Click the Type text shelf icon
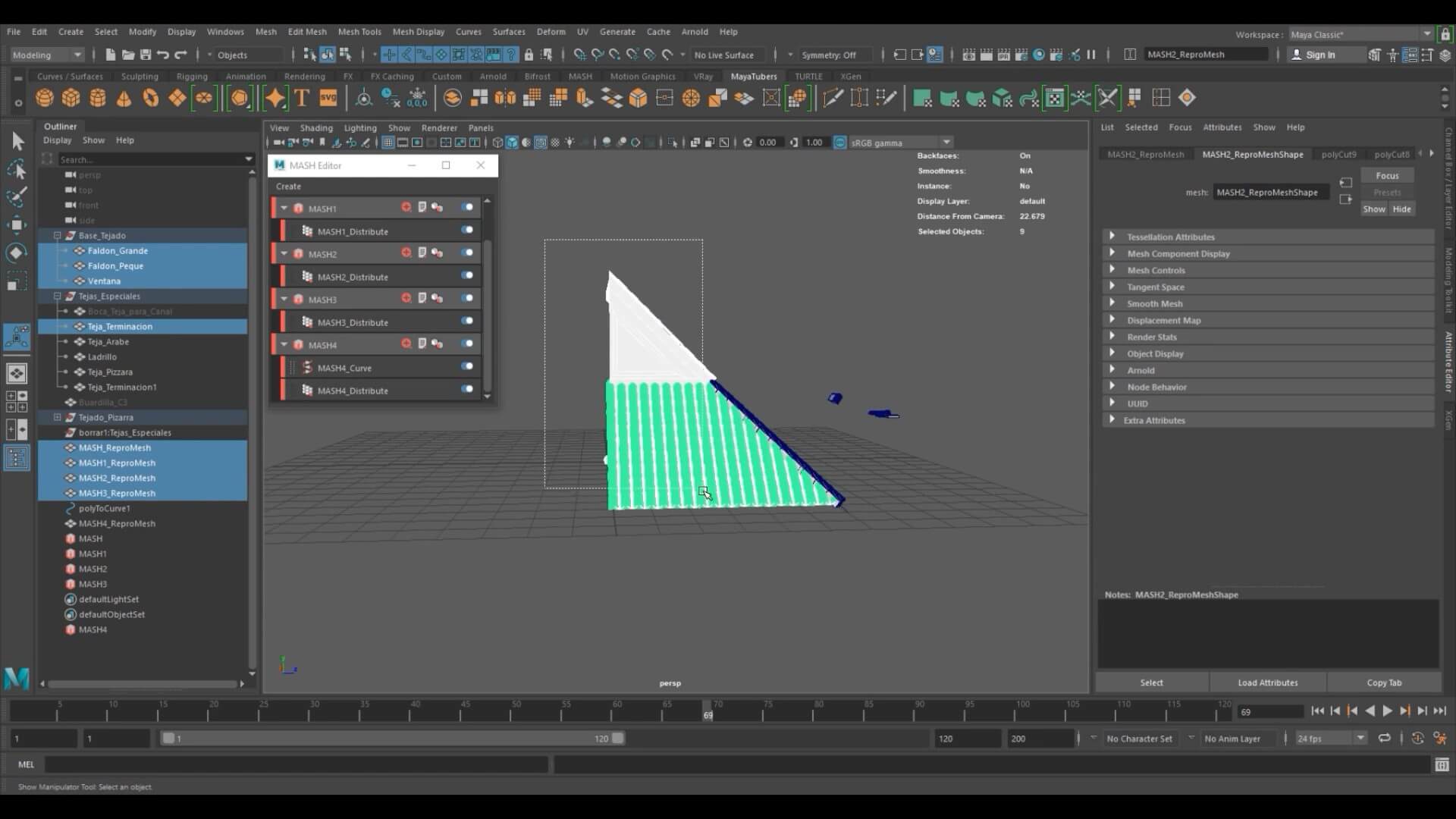 click(302, 98)
